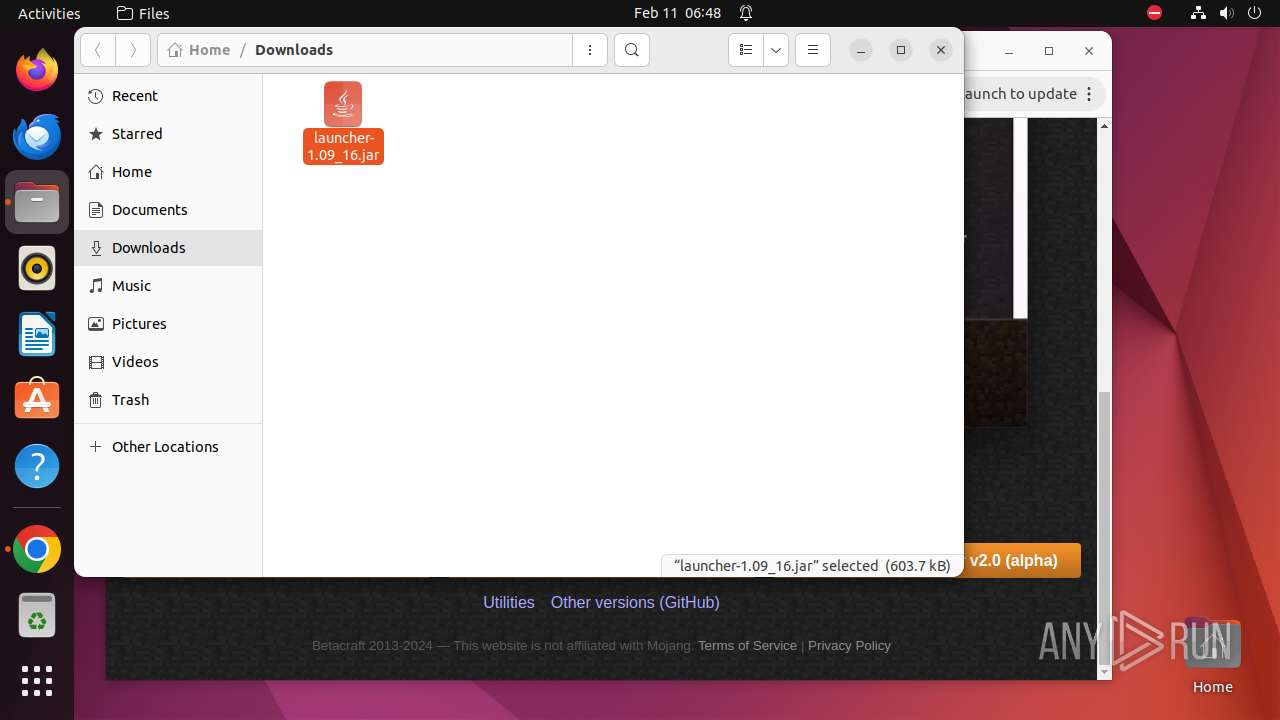Open Home in the sidebar
Viewport: 1280px width, 720px height.
[x=168, y=172]
